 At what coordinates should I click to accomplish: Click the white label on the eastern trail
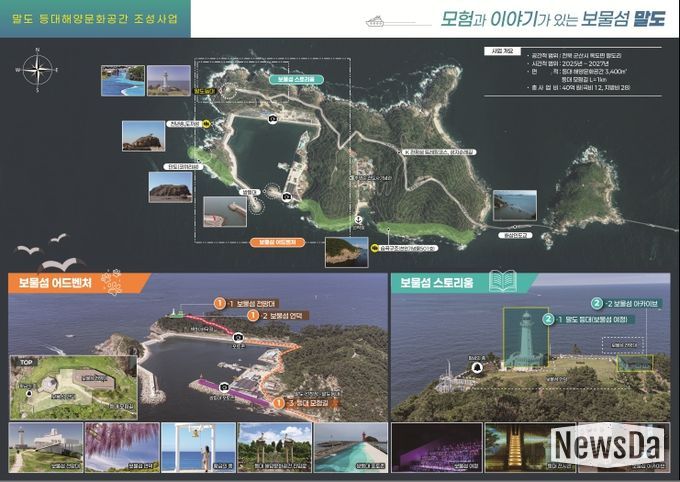[x=439, y=152]
